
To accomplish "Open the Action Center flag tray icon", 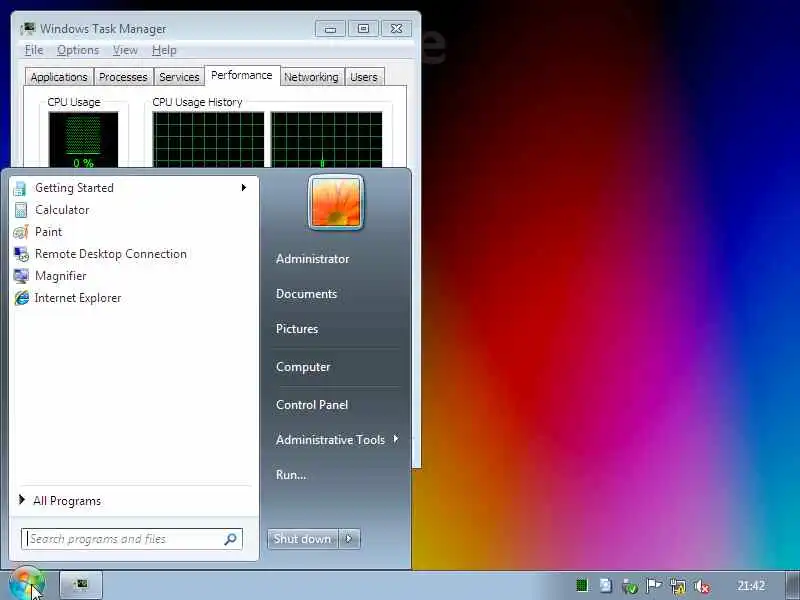I will click(654, 585).
